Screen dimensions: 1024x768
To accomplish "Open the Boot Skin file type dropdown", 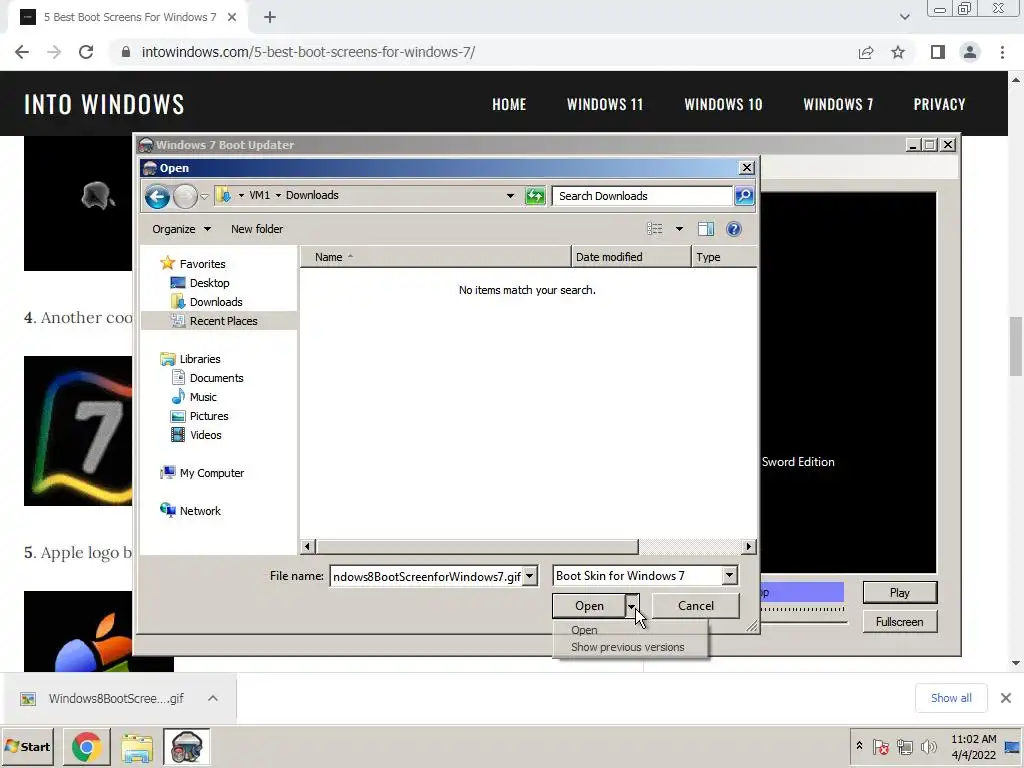I will [729, 575].
